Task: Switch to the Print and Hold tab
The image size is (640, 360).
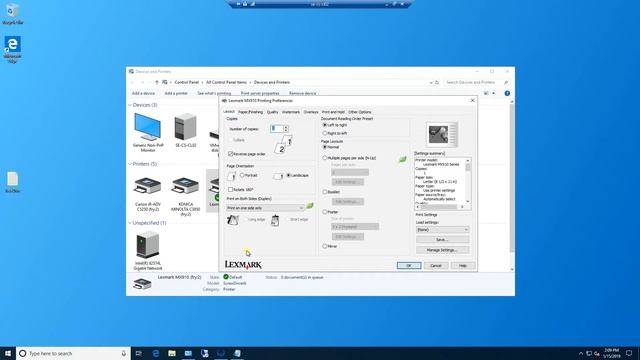Action: click(333, 112)
